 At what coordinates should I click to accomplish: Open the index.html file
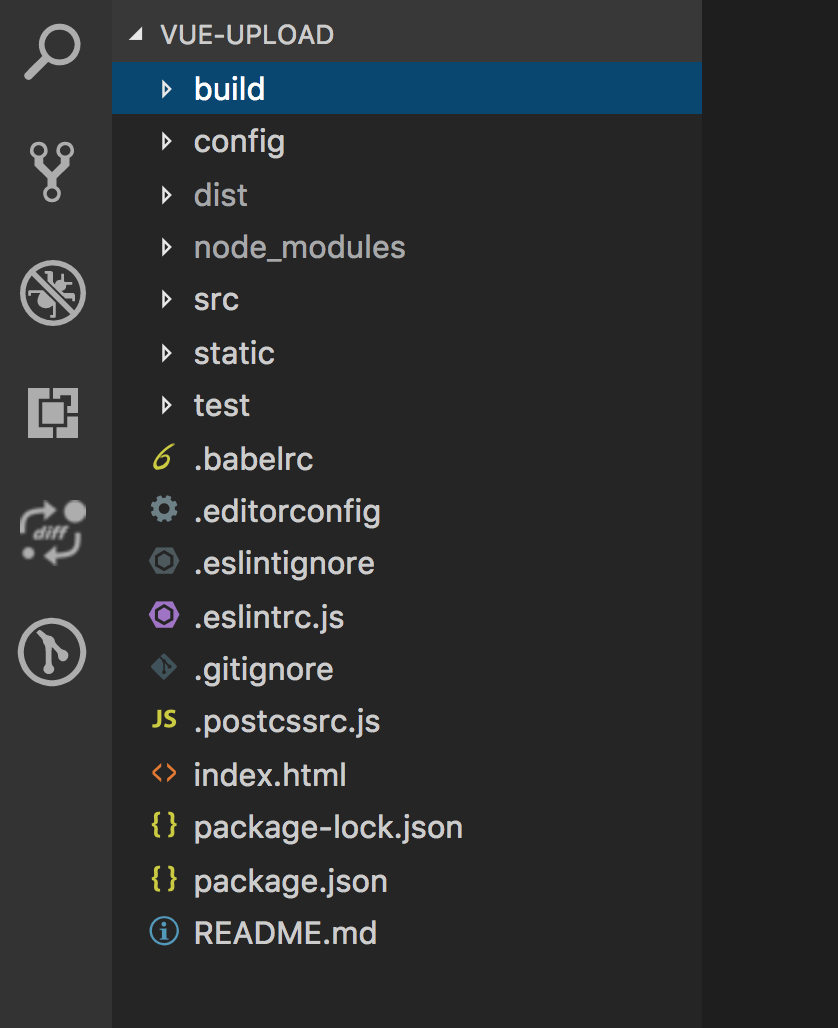click(270, 775)
